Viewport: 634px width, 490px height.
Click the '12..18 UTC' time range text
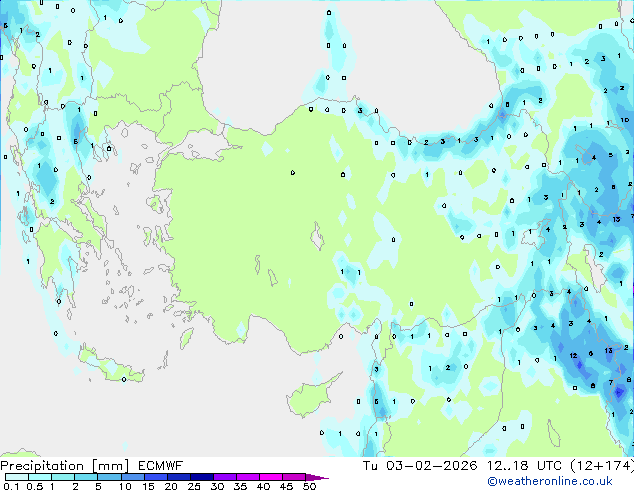524,466
